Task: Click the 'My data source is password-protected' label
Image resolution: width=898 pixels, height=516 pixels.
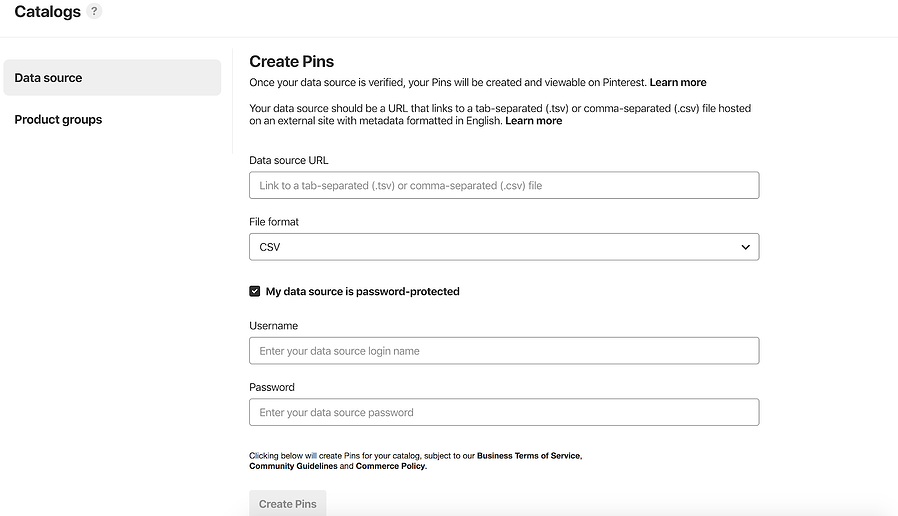Action: (362, 292)
